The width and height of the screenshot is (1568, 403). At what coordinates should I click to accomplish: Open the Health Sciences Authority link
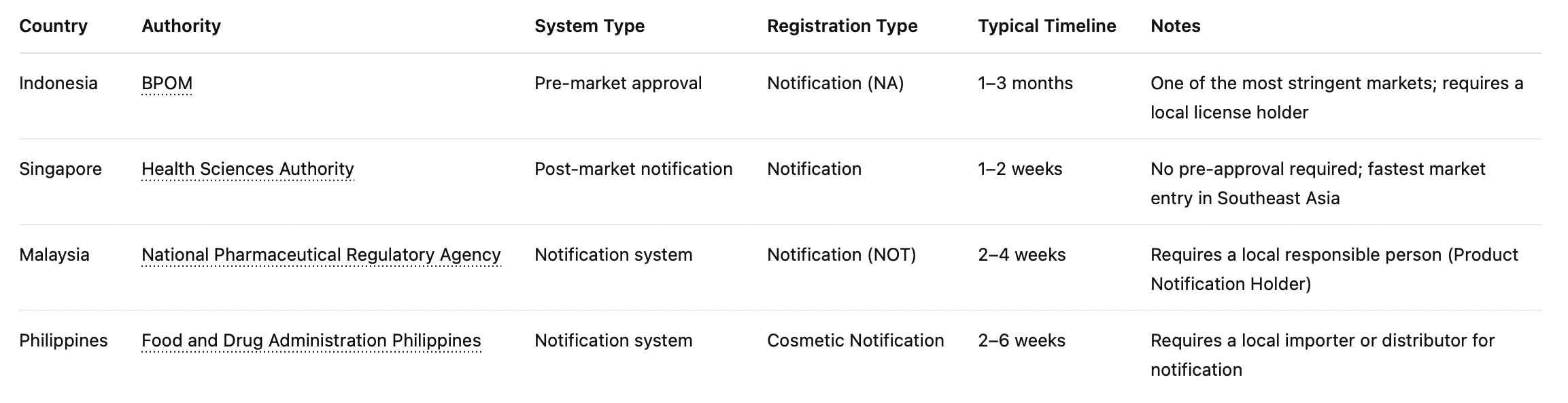(x=248, y=169)
